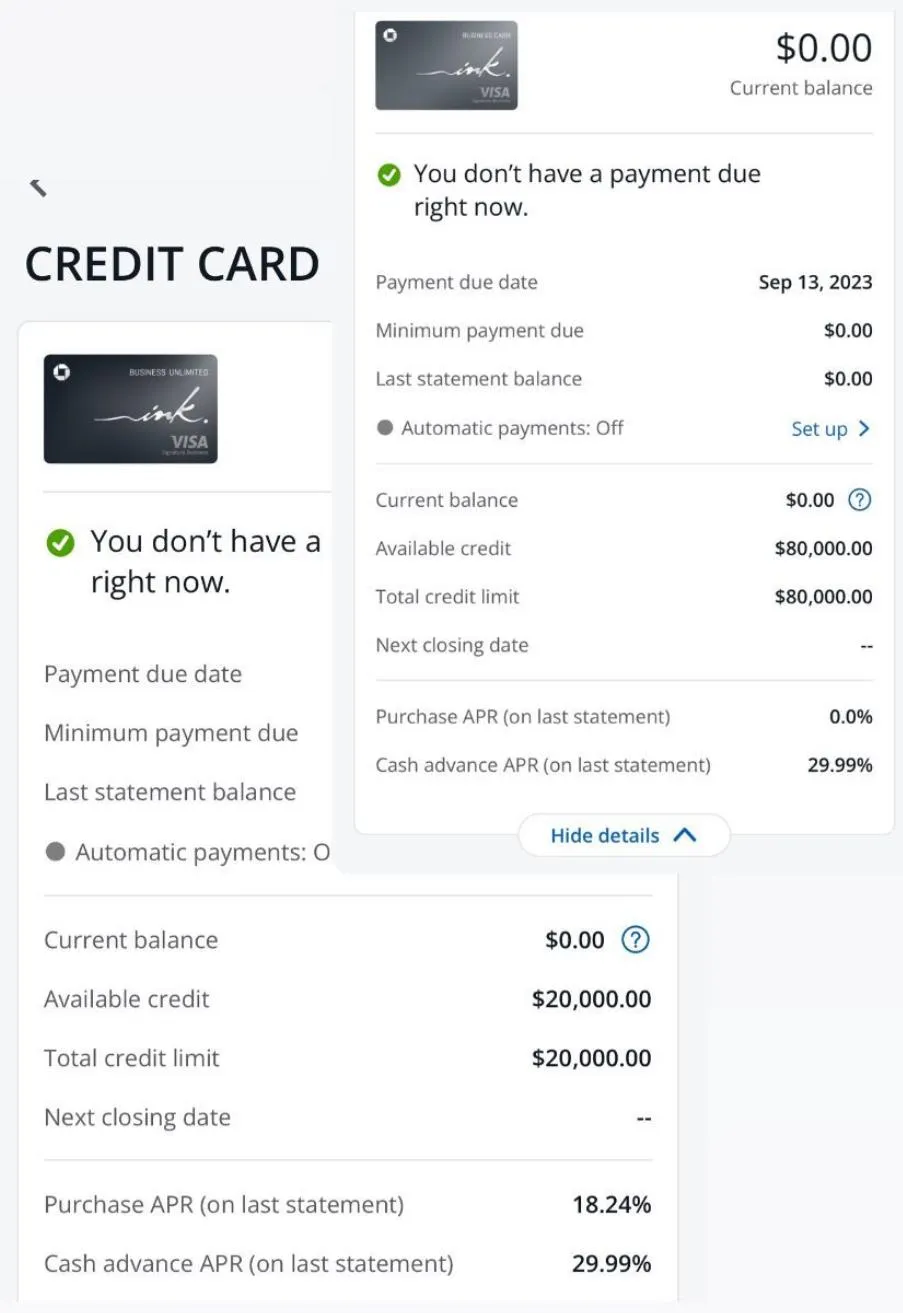Collapse details with Hide details button
Viewport: 903px width, 1313px height.
[624, 835]
